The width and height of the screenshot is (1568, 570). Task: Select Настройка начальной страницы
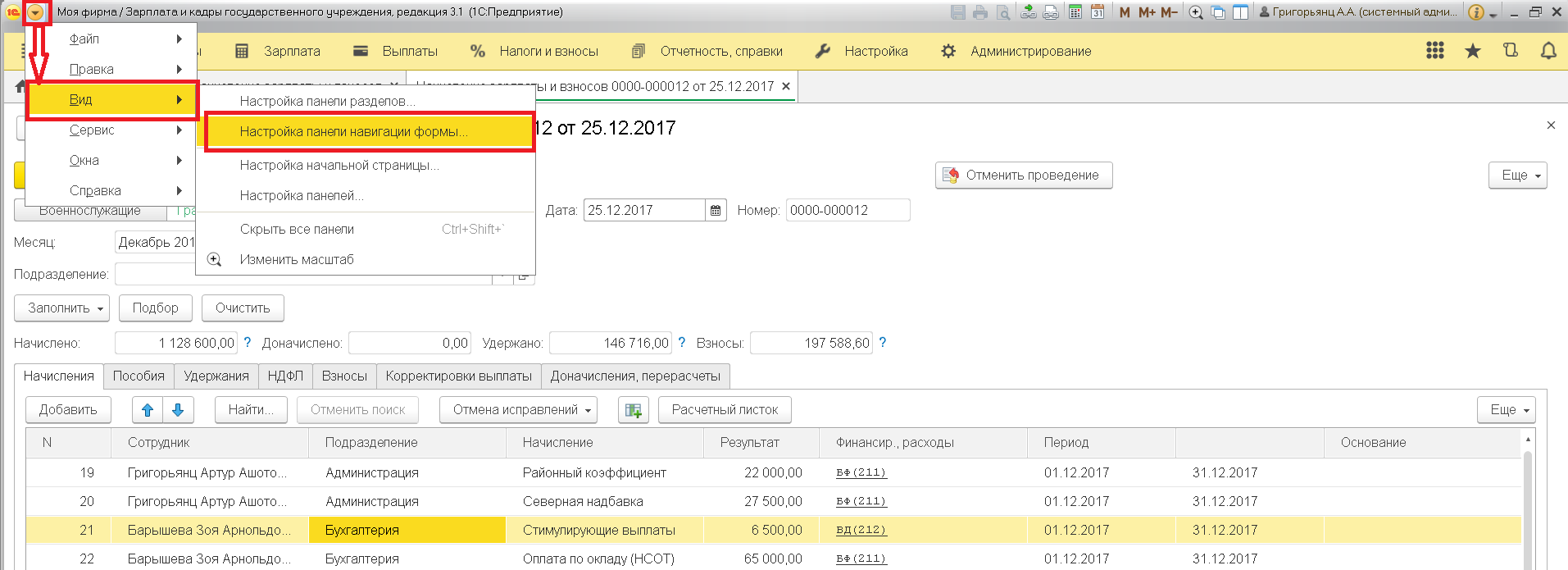(x=366, y=165)
